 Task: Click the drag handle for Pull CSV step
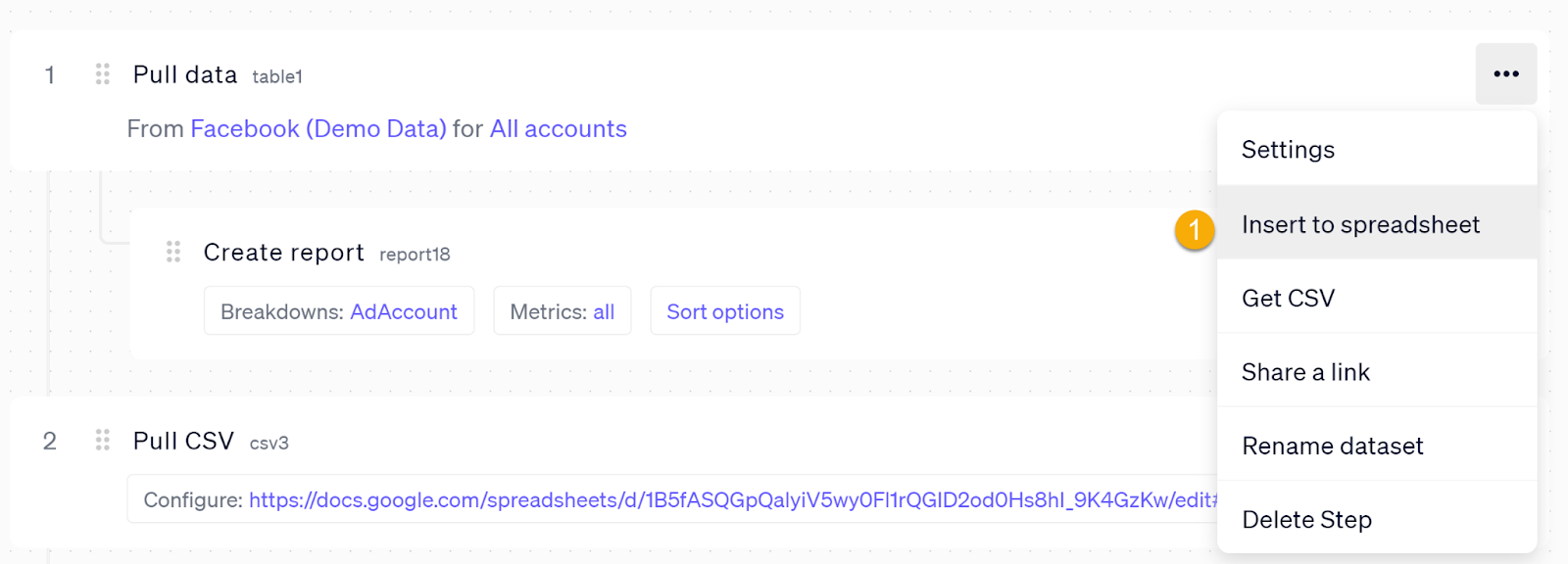click(103, 441)
